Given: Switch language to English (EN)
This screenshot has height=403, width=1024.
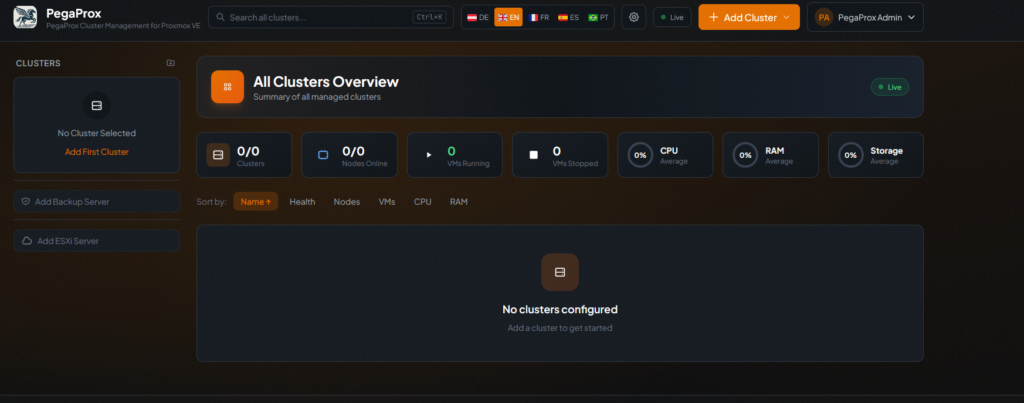Looking at the screenshot, I should pos(509,18).
